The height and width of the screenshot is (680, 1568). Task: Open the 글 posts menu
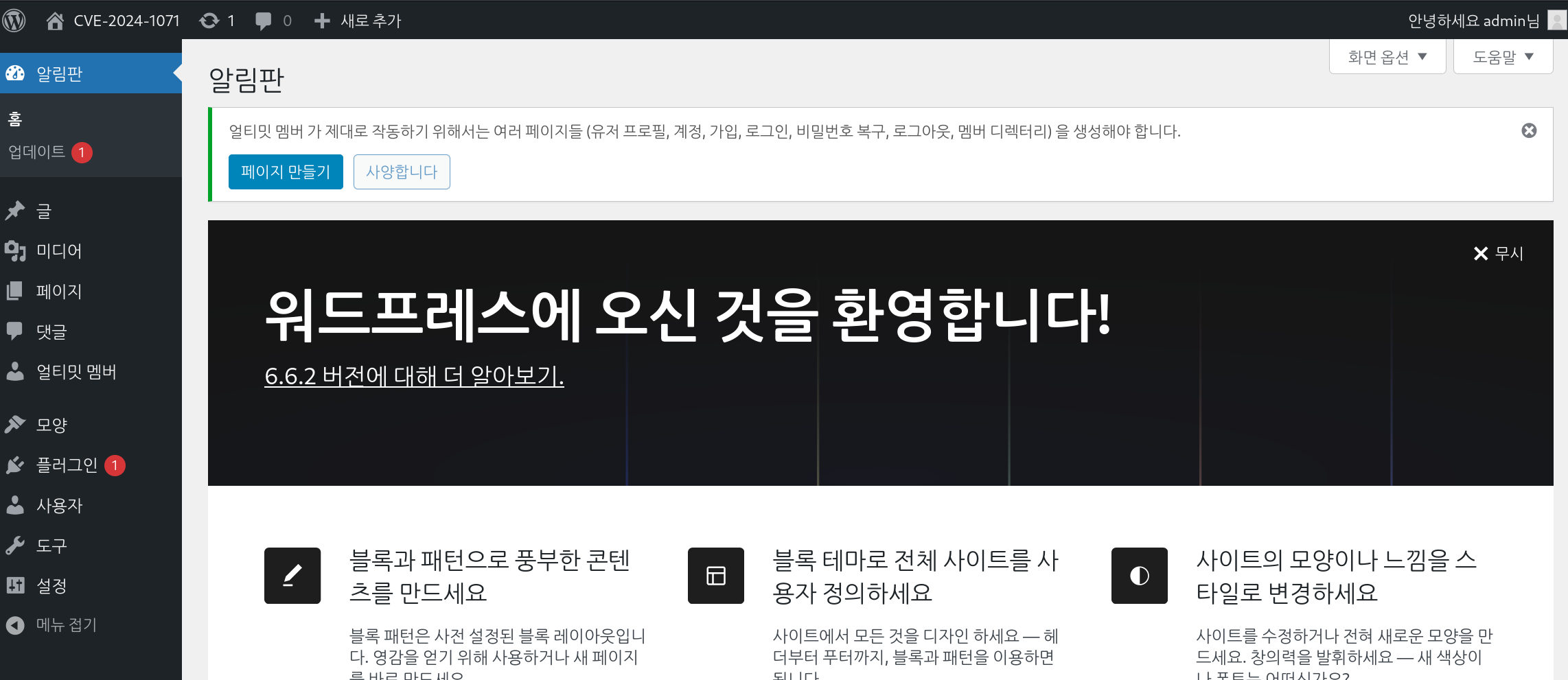(91, 211)
